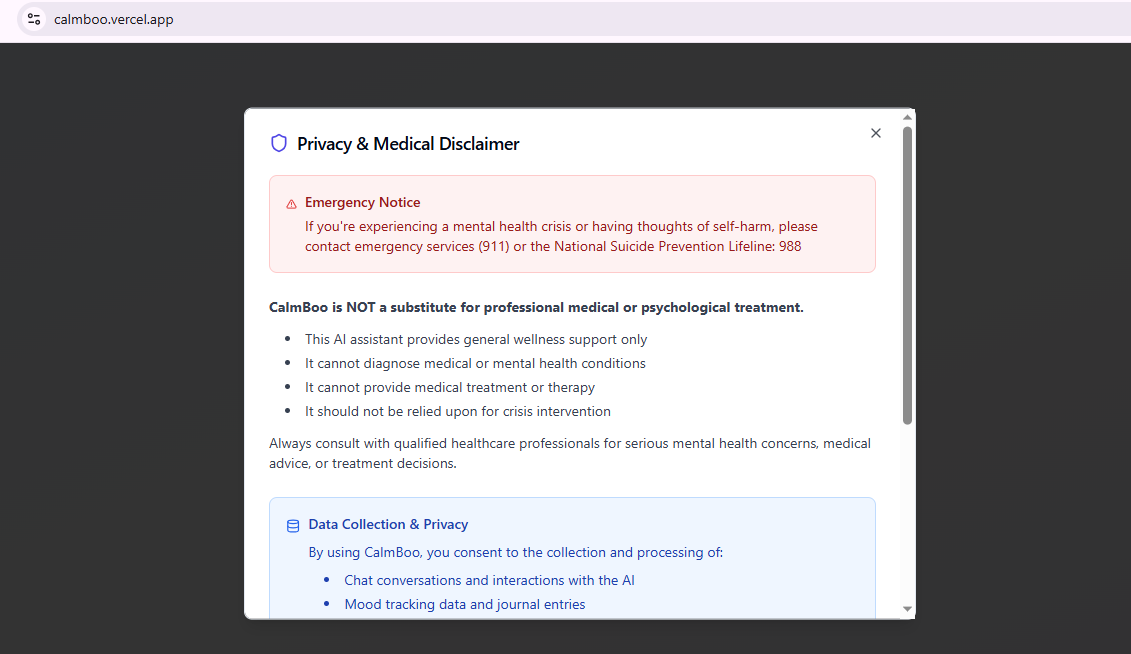The height and width of the screenshot is (654, 1131).
Task: Click the dark backdrop left of the dialog
Action: [x=120, y=350]
